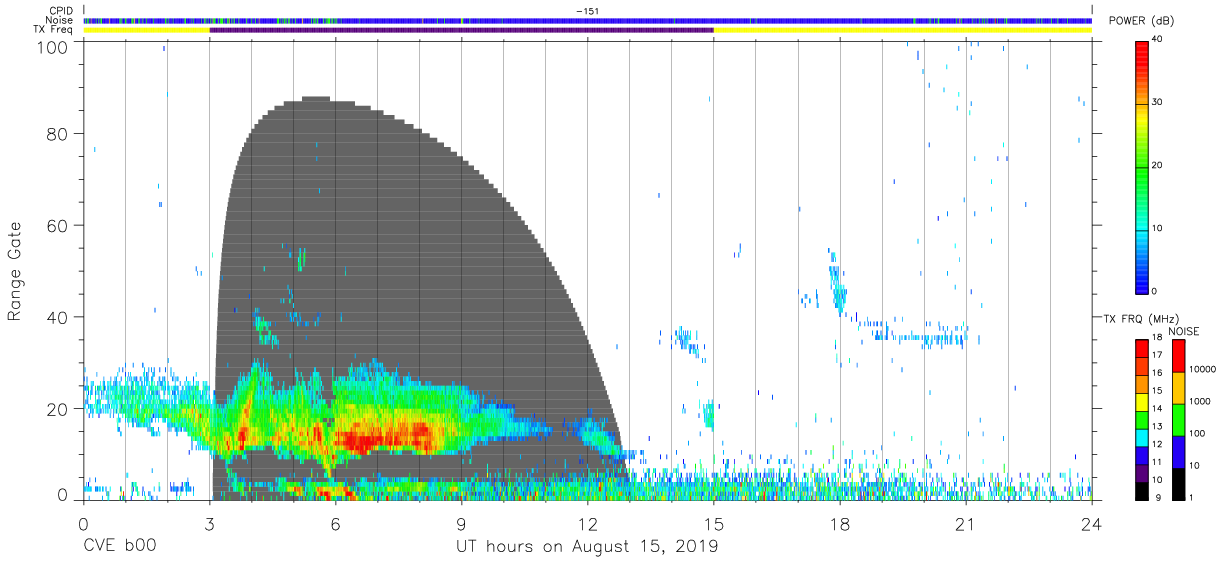
Task: Click the 15 tick on TX FRQ scale
Action: pos(1160,391)
